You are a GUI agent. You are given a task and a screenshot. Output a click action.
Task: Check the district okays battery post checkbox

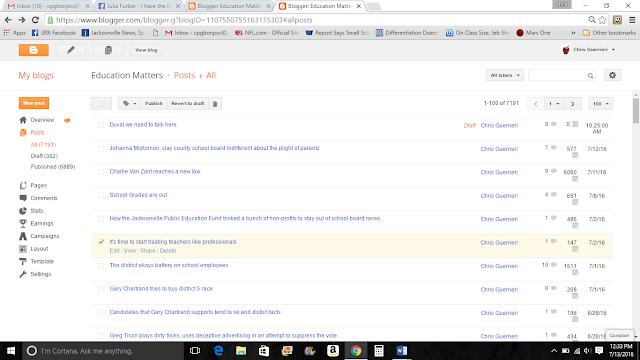click(x=101, y=266)
